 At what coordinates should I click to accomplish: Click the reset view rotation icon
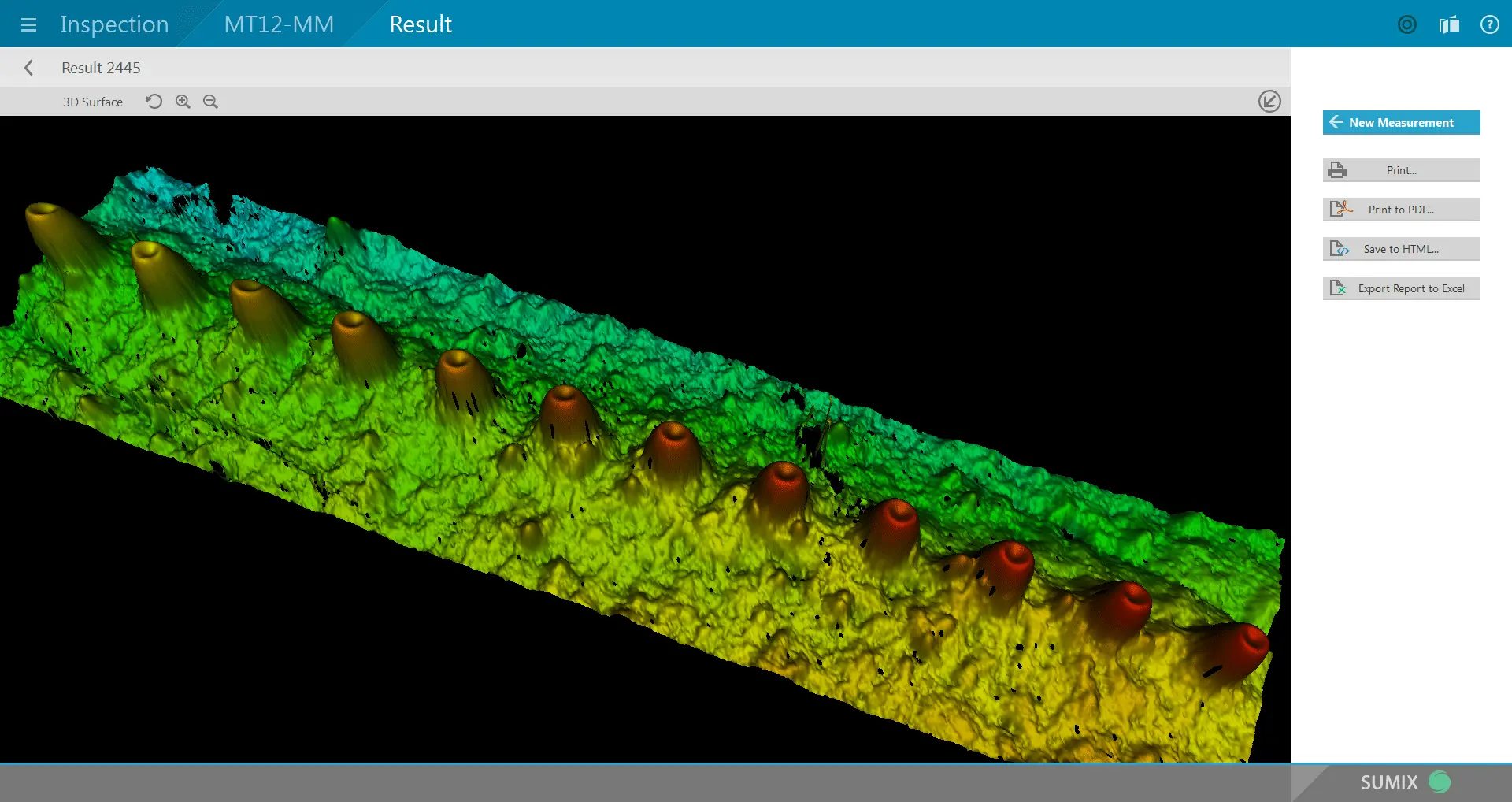(154, 101)
